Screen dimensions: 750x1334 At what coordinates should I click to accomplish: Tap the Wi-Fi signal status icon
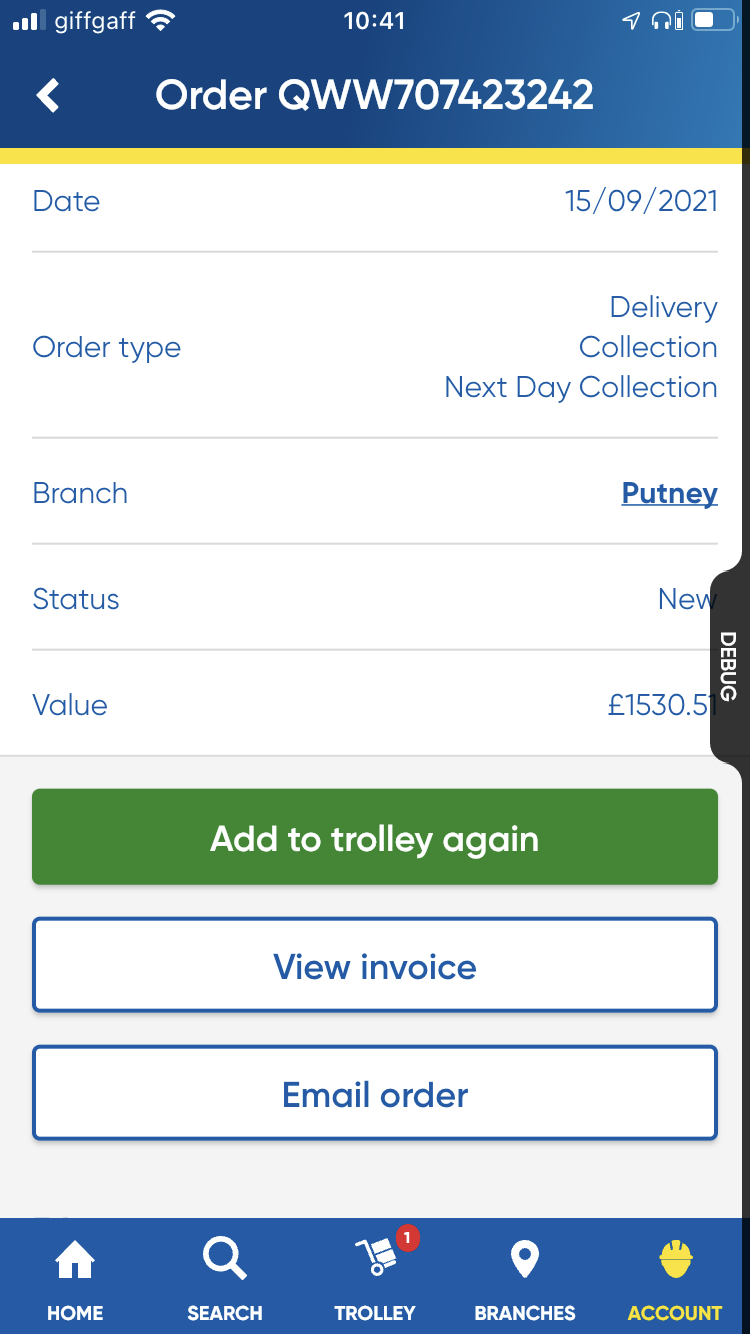point(159,21)
